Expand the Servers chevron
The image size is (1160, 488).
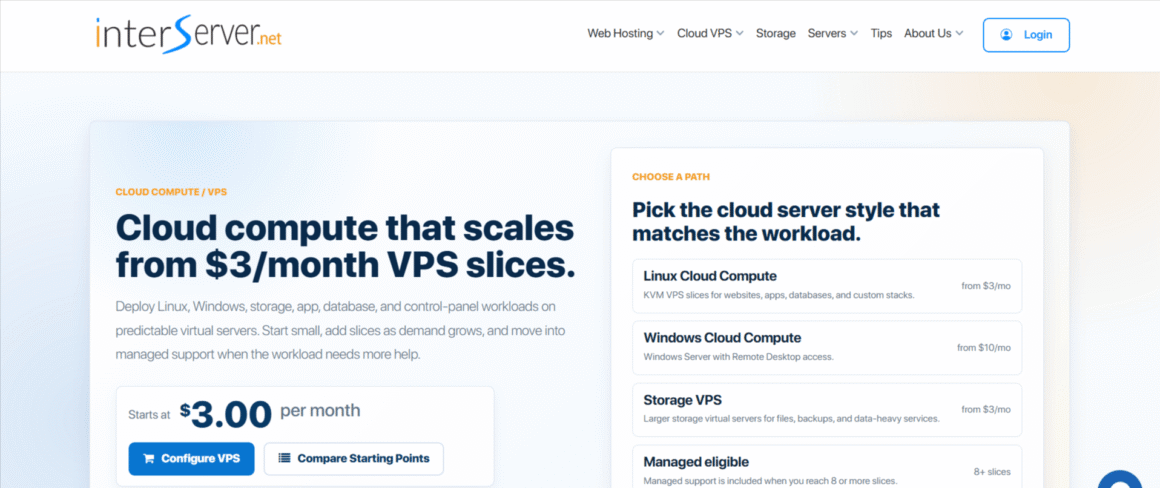pos(854,33)
